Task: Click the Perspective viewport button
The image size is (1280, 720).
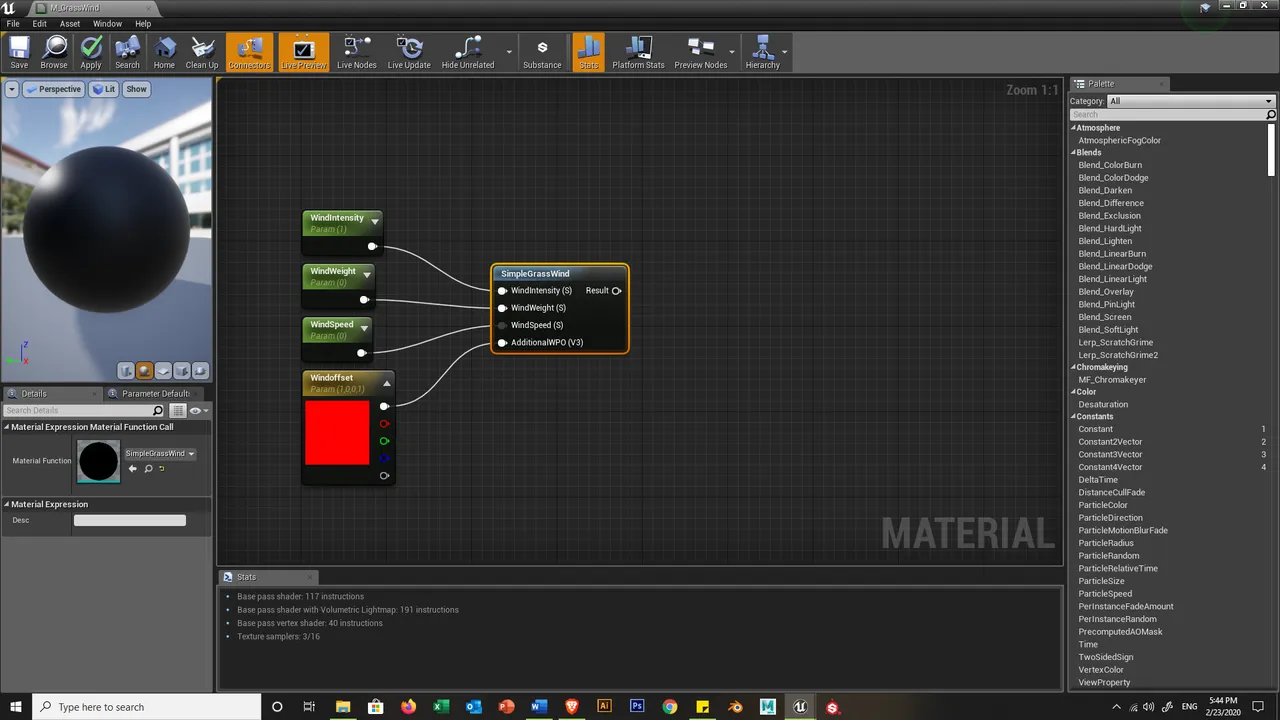Action: click(53, 89)
